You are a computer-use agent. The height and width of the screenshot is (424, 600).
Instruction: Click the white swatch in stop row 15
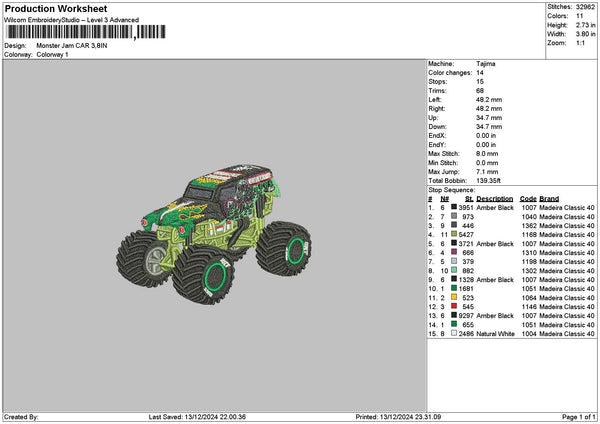coord(454,333)
